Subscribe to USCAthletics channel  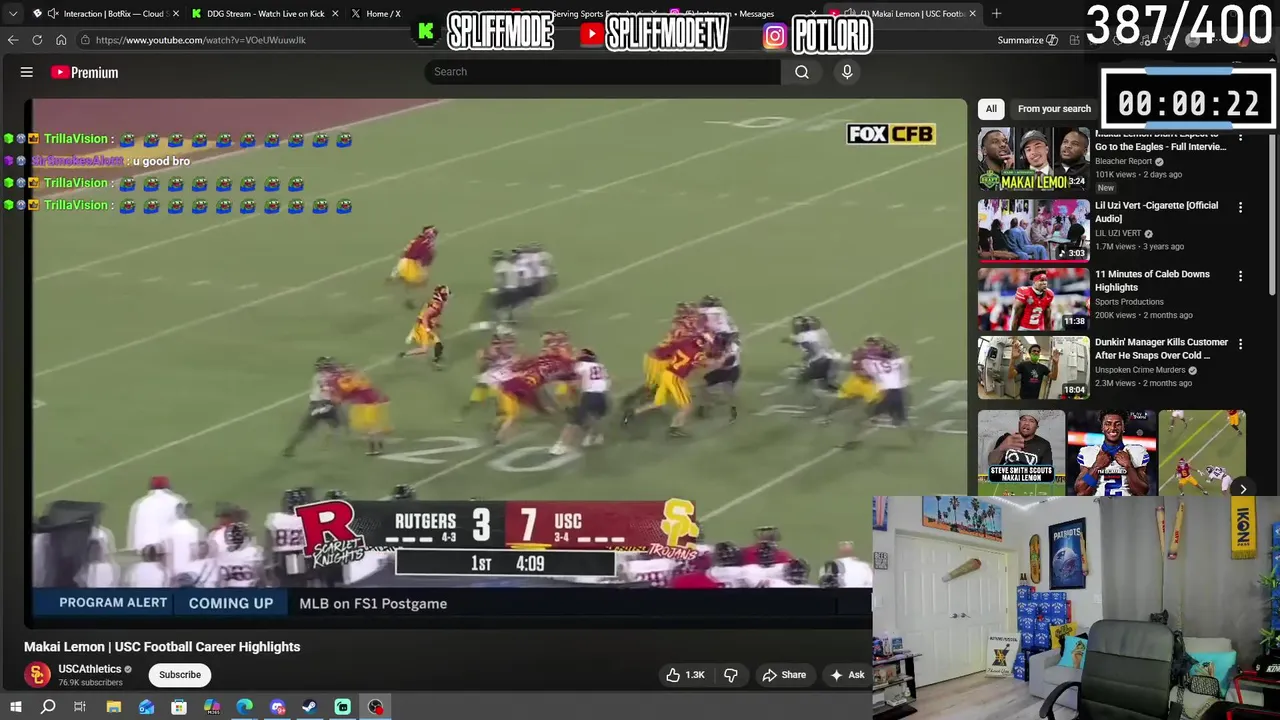[x=180, y=675]
